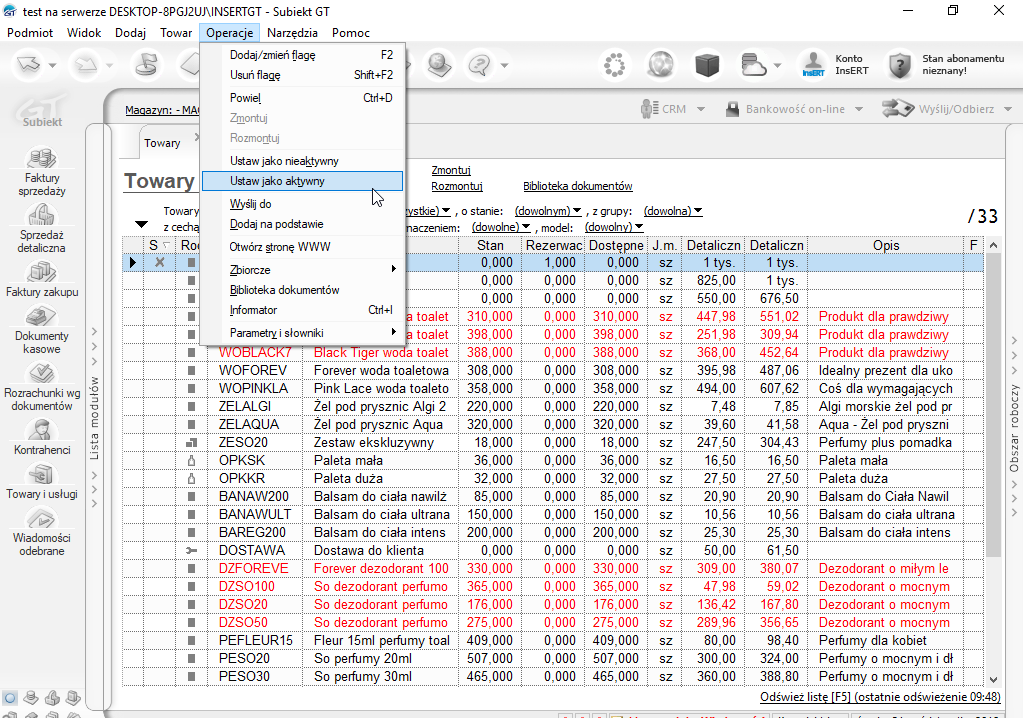This screenshot has height=718, width=1023.
Task: Sort by Stan column header
Action: click(x=490, y=245)
